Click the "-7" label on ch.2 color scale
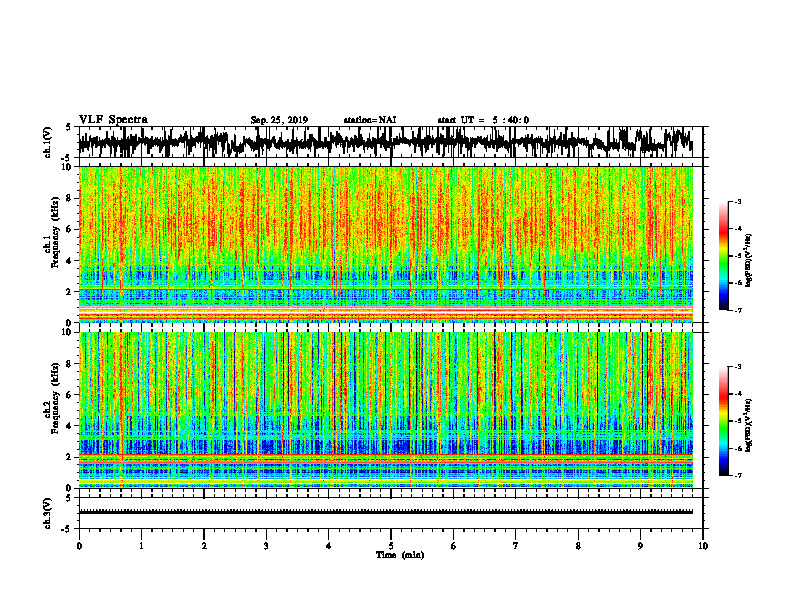 click(737, 475)
